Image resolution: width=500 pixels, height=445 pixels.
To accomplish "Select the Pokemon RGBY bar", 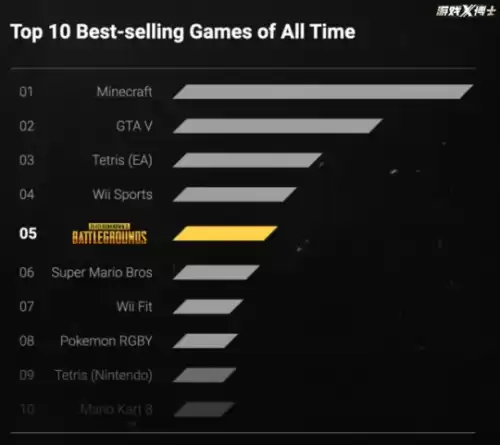I will tap(205, 341).
